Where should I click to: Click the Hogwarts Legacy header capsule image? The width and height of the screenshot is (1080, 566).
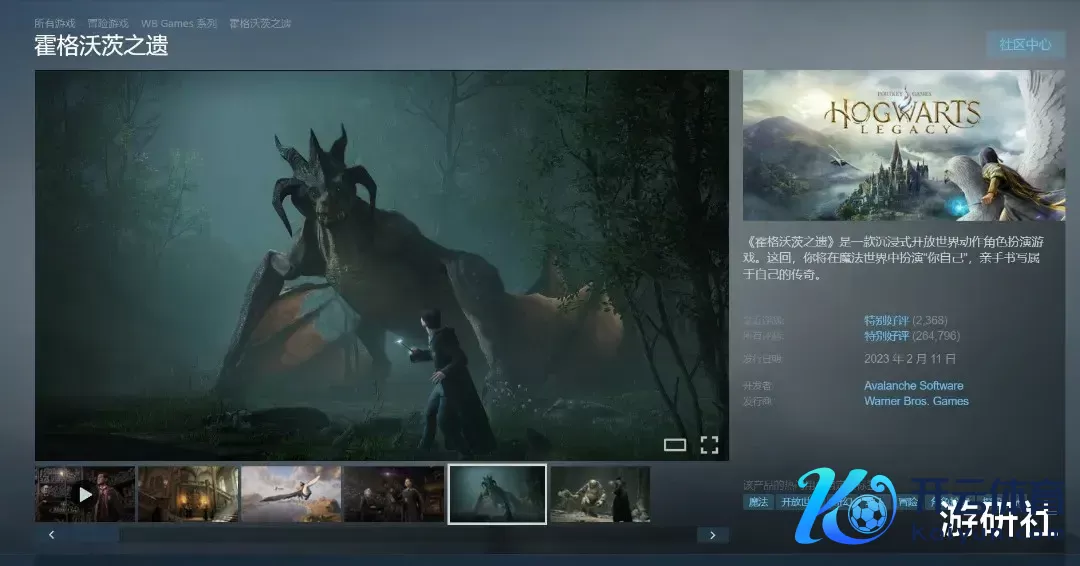click(904, 145)
